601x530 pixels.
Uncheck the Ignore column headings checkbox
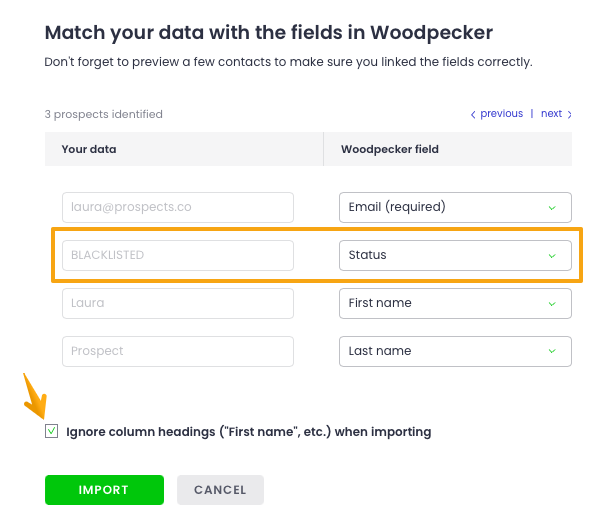pos(52,432)
